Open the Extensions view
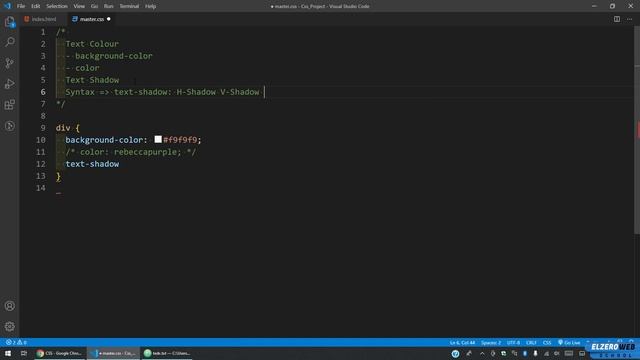This screenshot has height=360, width=640. point(10,104)
